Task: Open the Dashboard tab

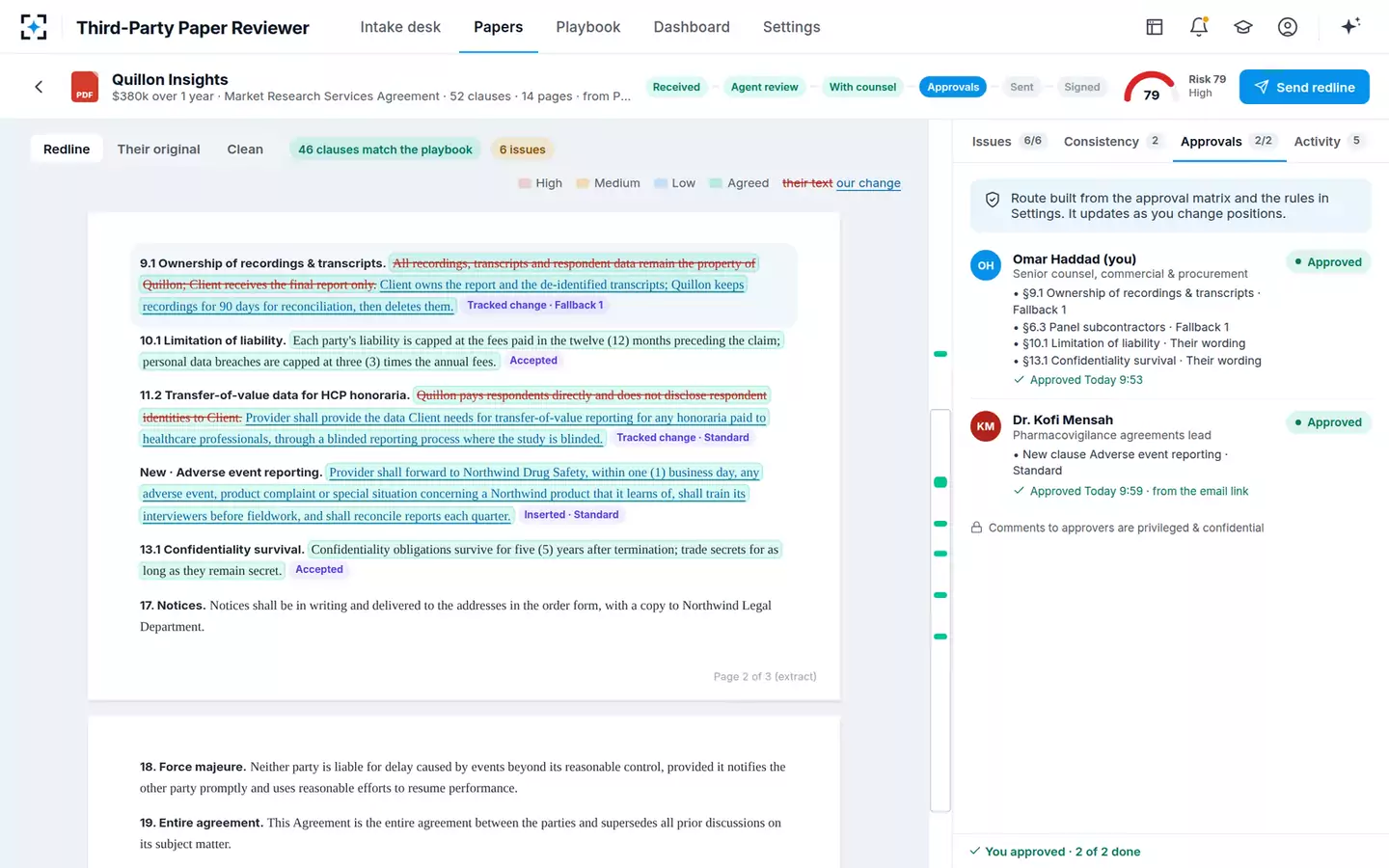Action: pos(692,27)
